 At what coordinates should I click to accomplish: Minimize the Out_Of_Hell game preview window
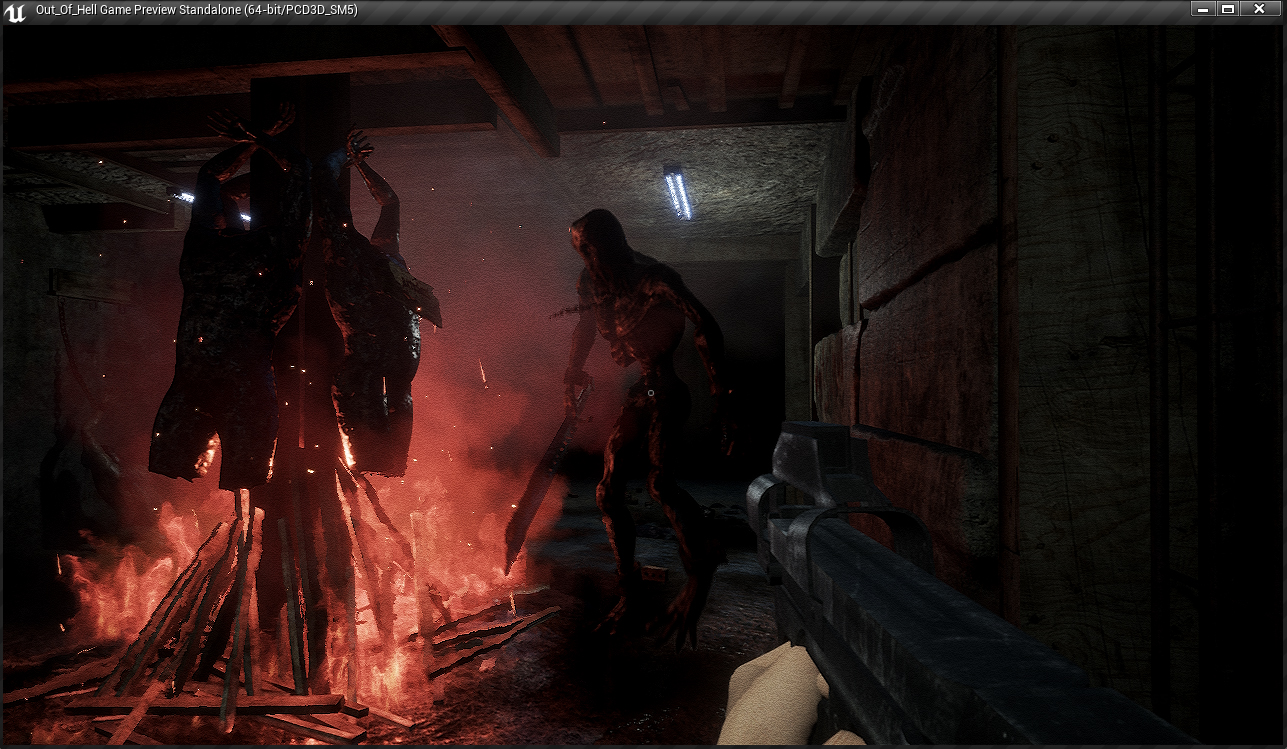point(1203,9)
